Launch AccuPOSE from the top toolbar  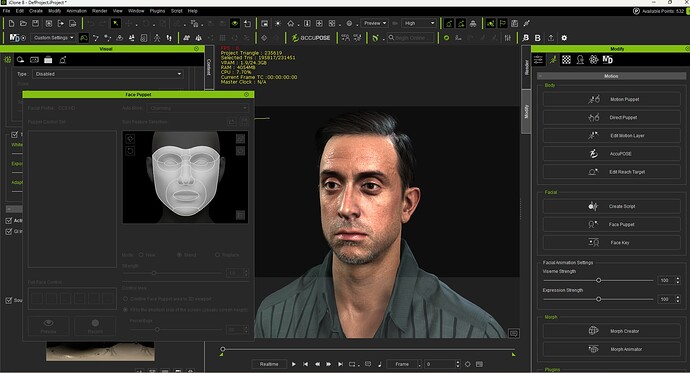pyautogui.click(x=311, y=38)
